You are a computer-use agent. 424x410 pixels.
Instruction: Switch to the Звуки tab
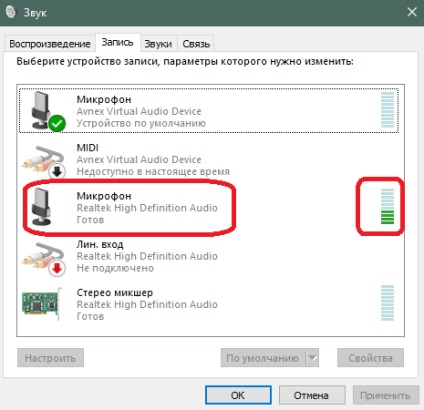coord(158,44)
